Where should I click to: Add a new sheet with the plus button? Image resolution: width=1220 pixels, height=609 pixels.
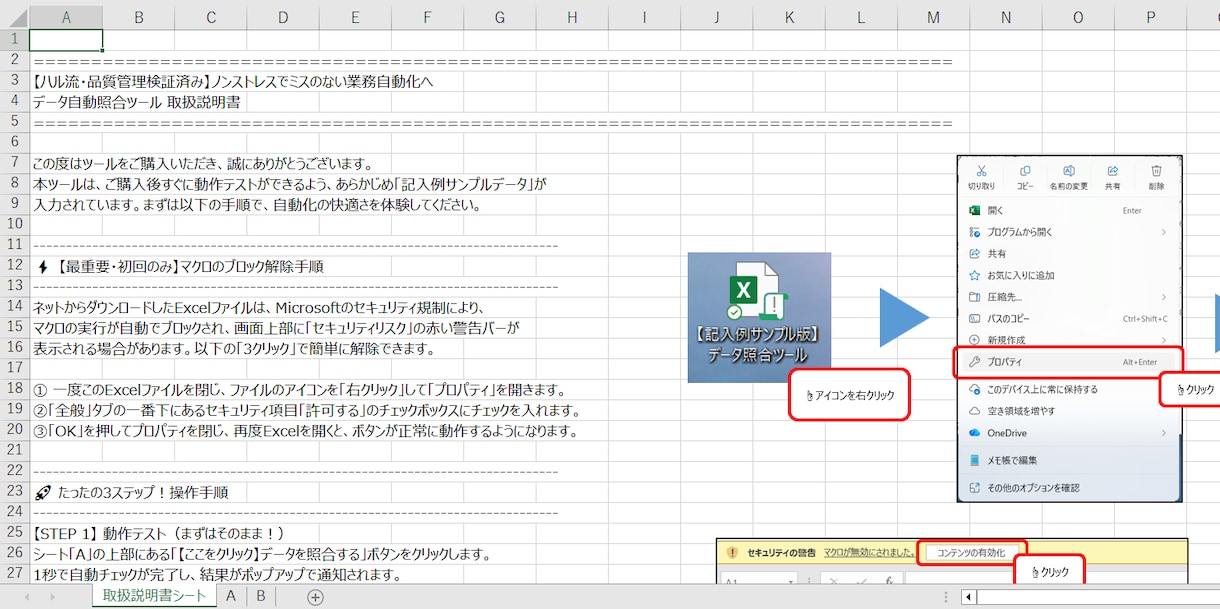coord(315,597)
